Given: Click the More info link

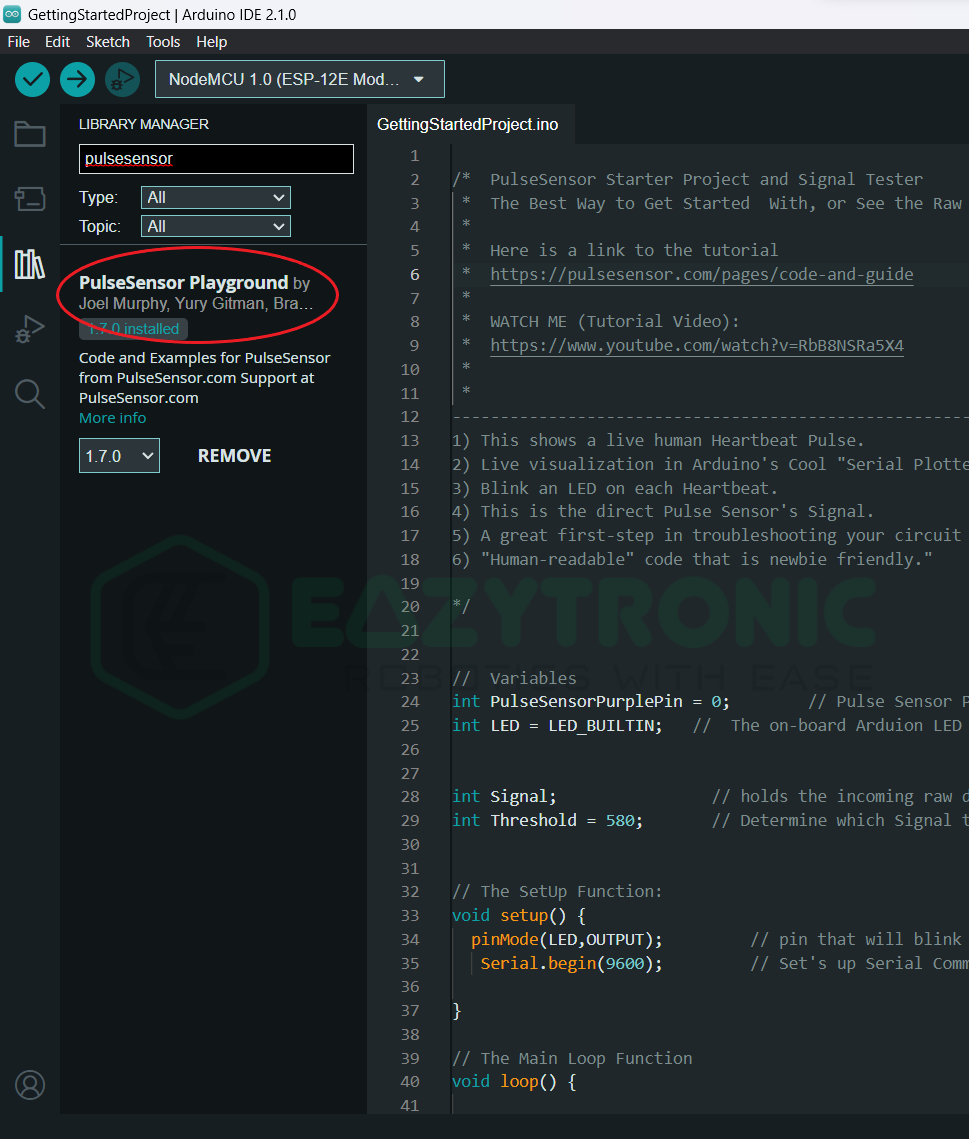Looking at the screenshot, I should pyautogui.click(x=112, y=418).
